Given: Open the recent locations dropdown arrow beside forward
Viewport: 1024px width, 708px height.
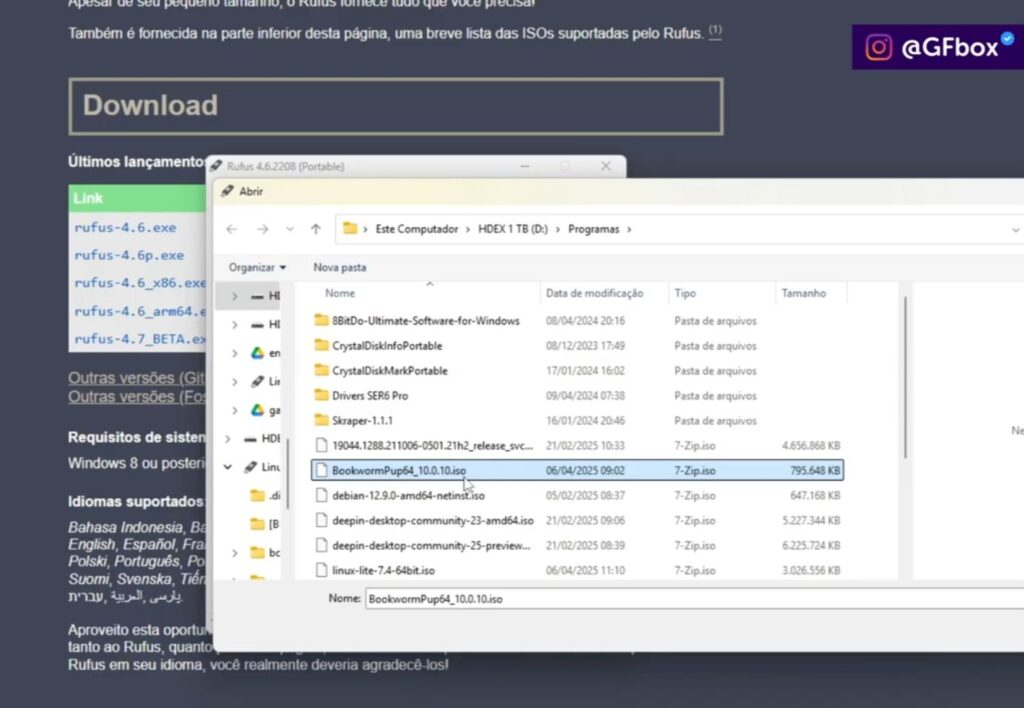Looking at the screenshot, I should 289,229.
